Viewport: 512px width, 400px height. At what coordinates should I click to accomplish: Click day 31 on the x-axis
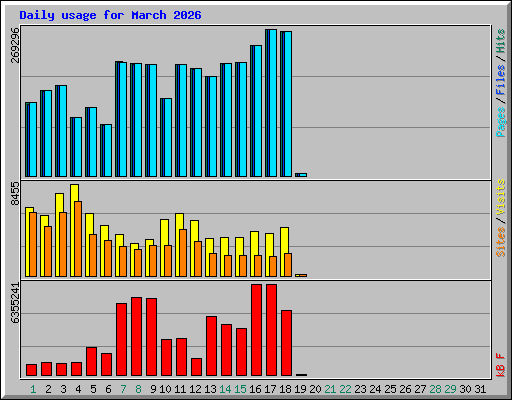click(480, 389)
